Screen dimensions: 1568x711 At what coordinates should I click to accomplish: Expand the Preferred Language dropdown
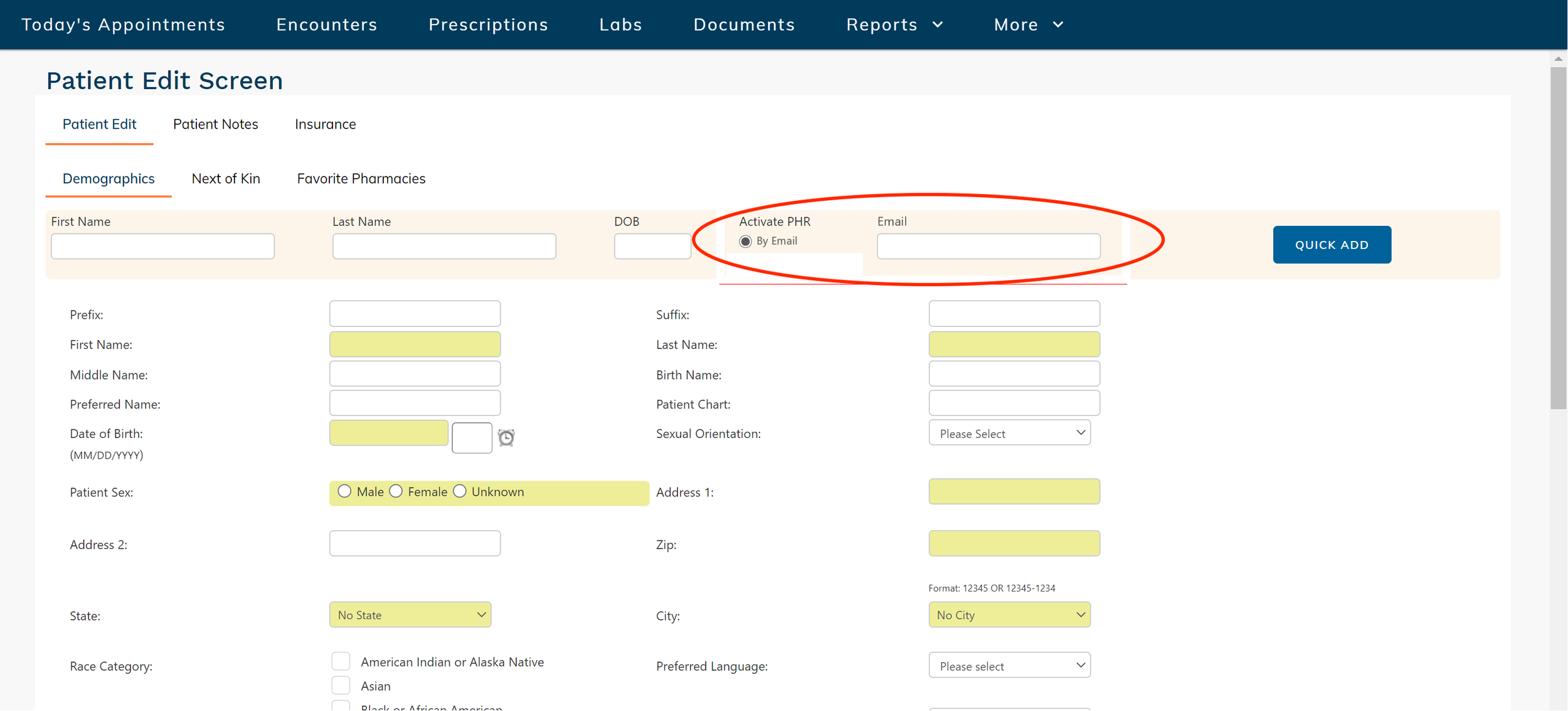[x=1009, y=666]
